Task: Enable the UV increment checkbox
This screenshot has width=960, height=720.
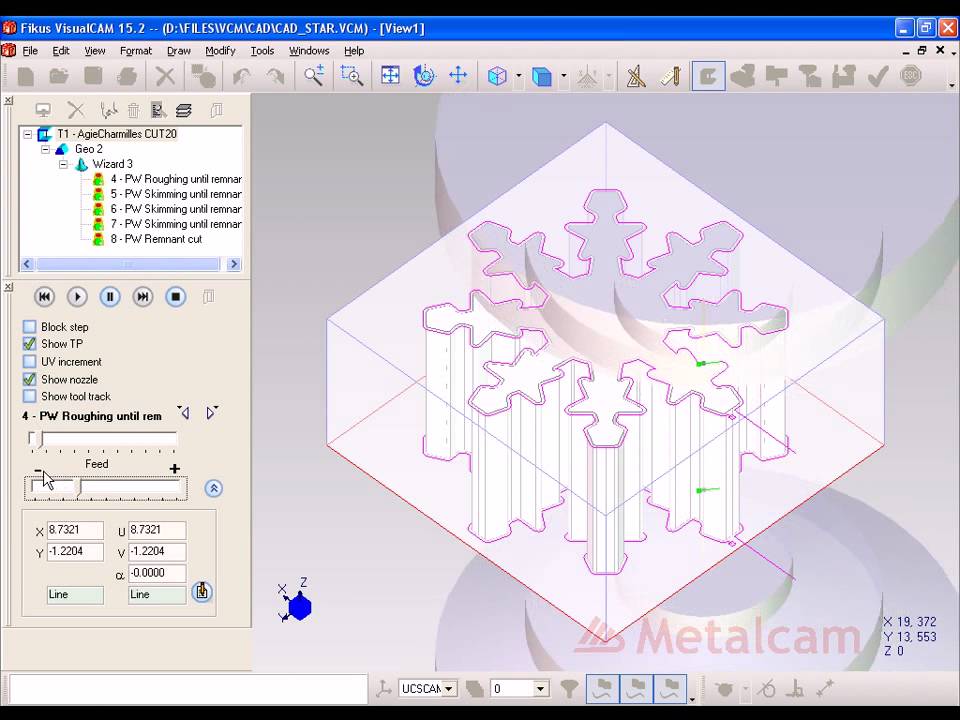Action: tap(29, 361)
